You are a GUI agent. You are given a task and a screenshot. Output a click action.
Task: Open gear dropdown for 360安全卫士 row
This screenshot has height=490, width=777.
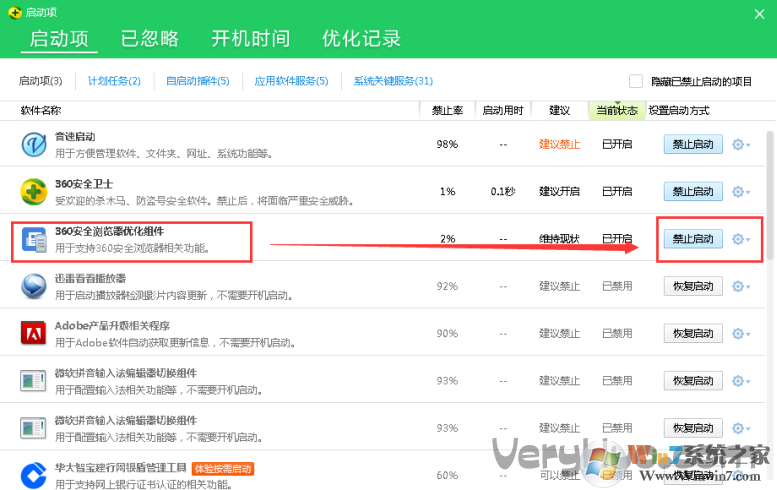click(x=741, y=192)
